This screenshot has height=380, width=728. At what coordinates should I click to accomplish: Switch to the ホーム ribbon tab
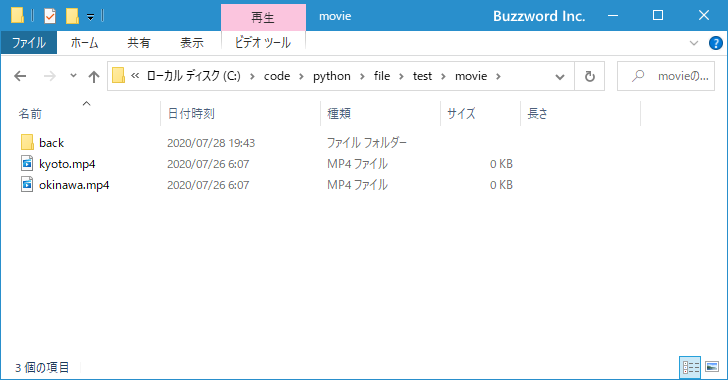pyautogui.click(x=84, y=43)
